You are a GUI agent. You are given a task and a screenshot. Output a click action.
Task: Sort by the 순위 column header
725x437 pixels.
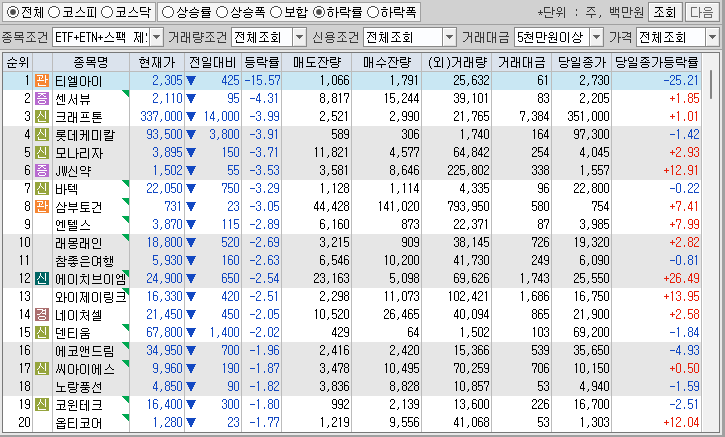[x=18, y=62]
